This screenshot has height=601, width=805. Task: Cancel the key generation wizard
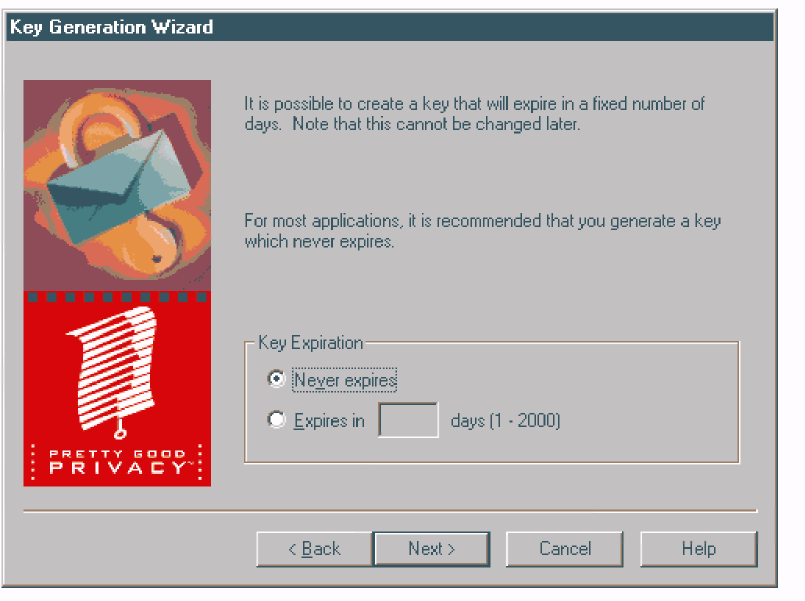(x=565, y=549)
